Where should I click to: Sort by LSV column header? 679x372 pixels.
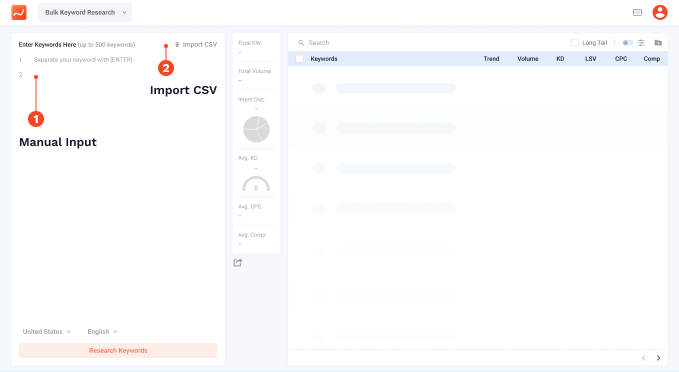coord(591,59)
